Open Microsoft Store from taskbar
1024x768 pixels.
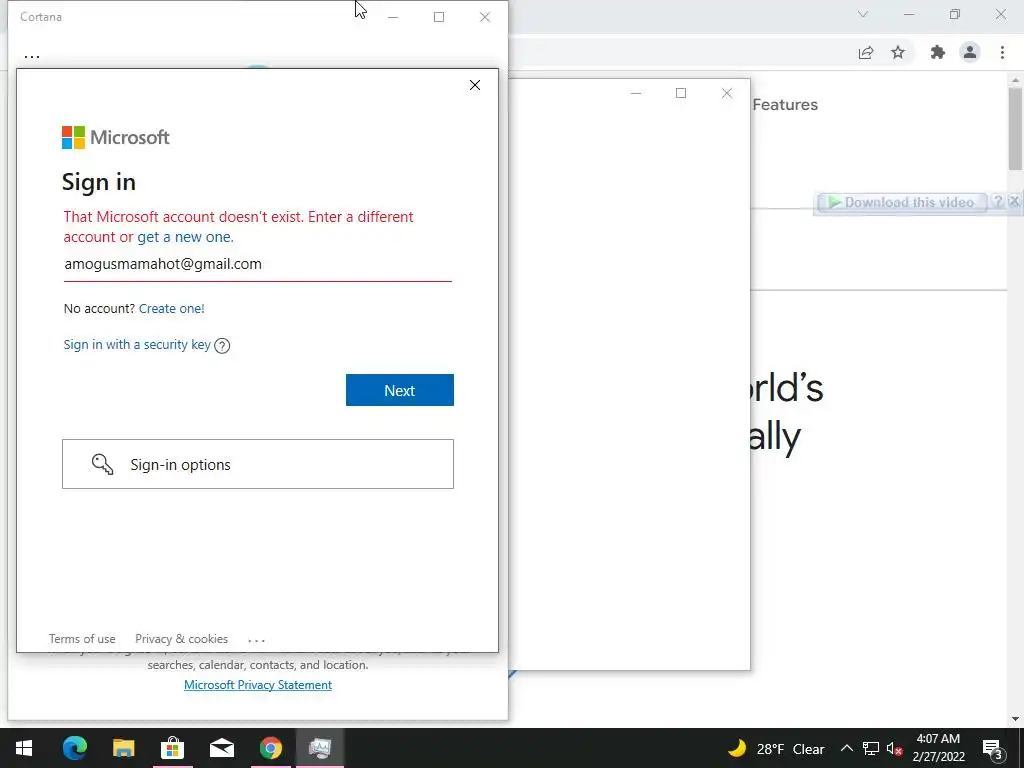coord(172,748)
